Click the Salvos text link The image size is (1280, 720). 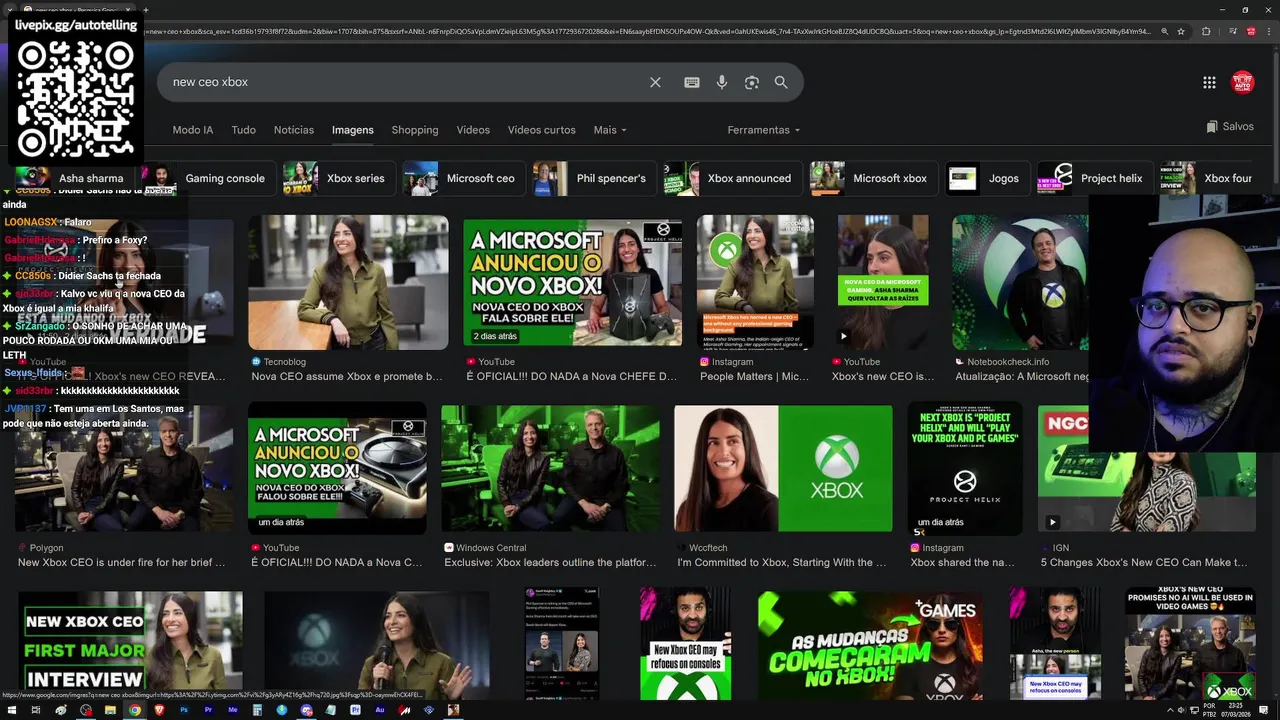click(x=1238, y=127)
